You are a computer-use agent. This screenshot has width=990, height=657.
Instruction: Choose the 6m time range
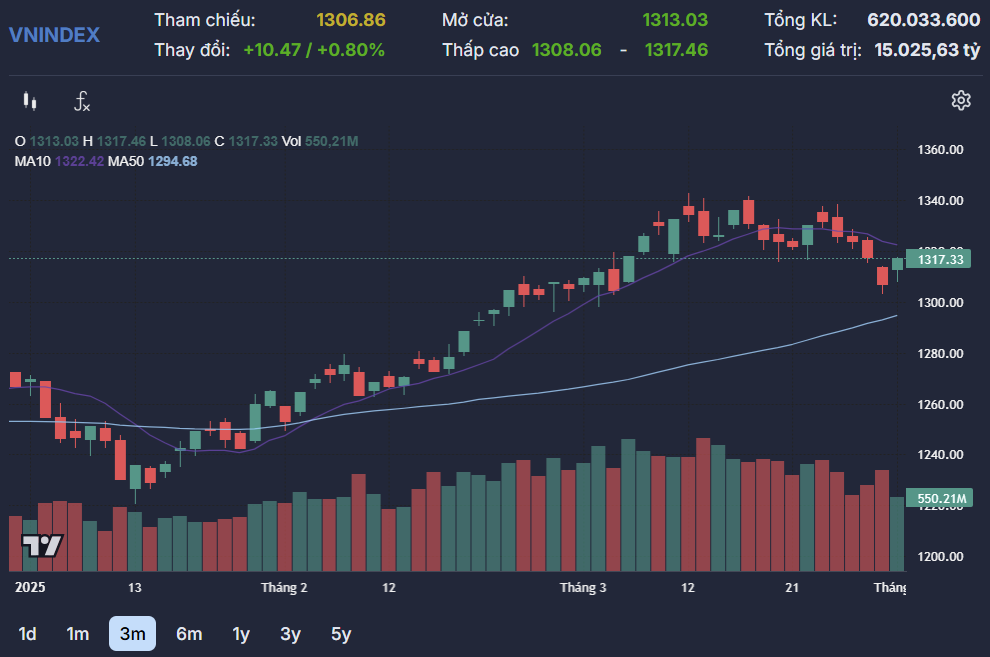189,634
